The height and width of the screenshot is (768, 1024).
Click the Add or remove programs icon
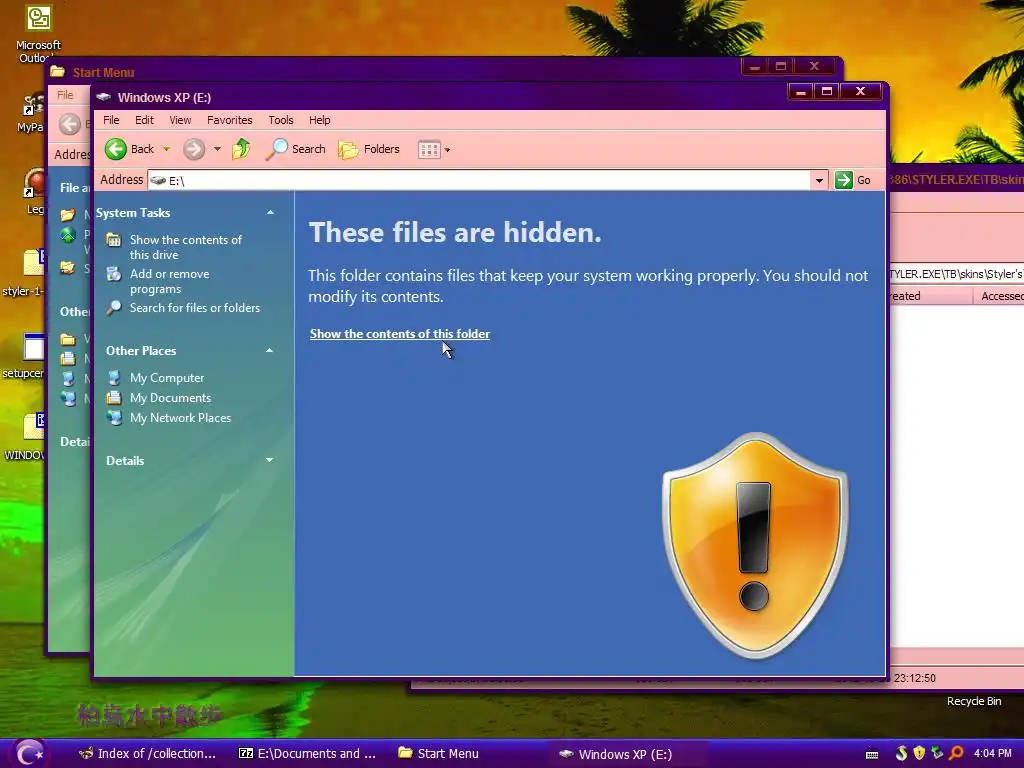tap(114, 274)
